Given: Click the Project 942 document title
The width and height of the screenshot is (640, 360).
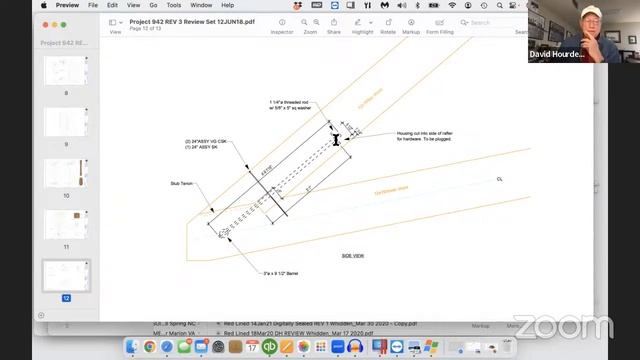Looking at the screenshot, I should coord(192,22).
